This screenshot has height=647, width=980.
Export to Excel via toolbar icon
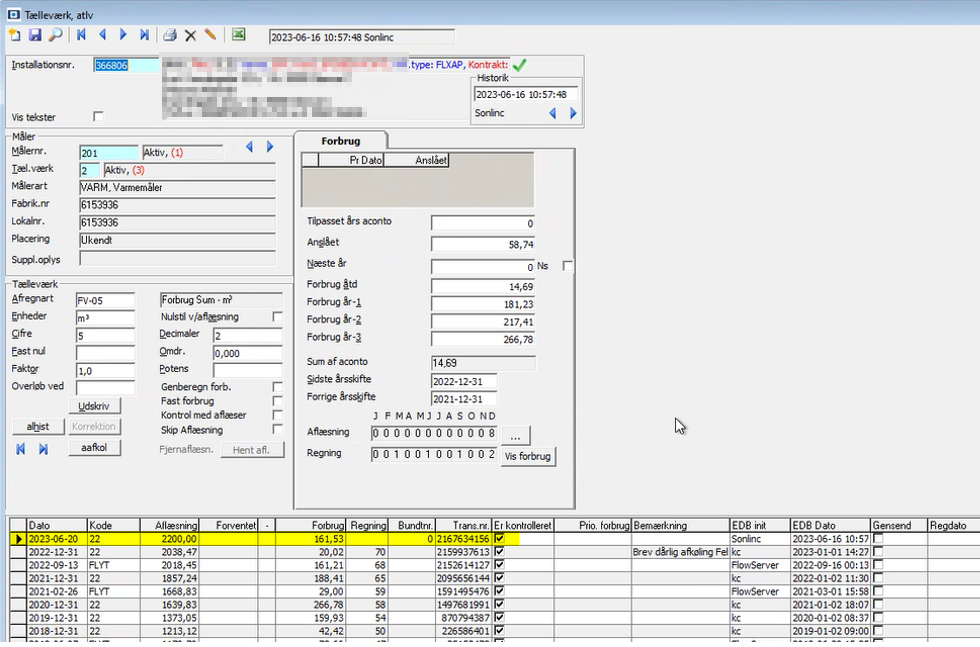tap(239, 35)
